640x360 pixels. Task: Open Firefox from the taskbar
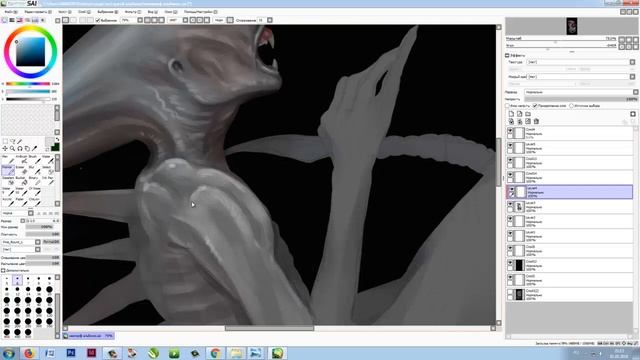[29, 353]
